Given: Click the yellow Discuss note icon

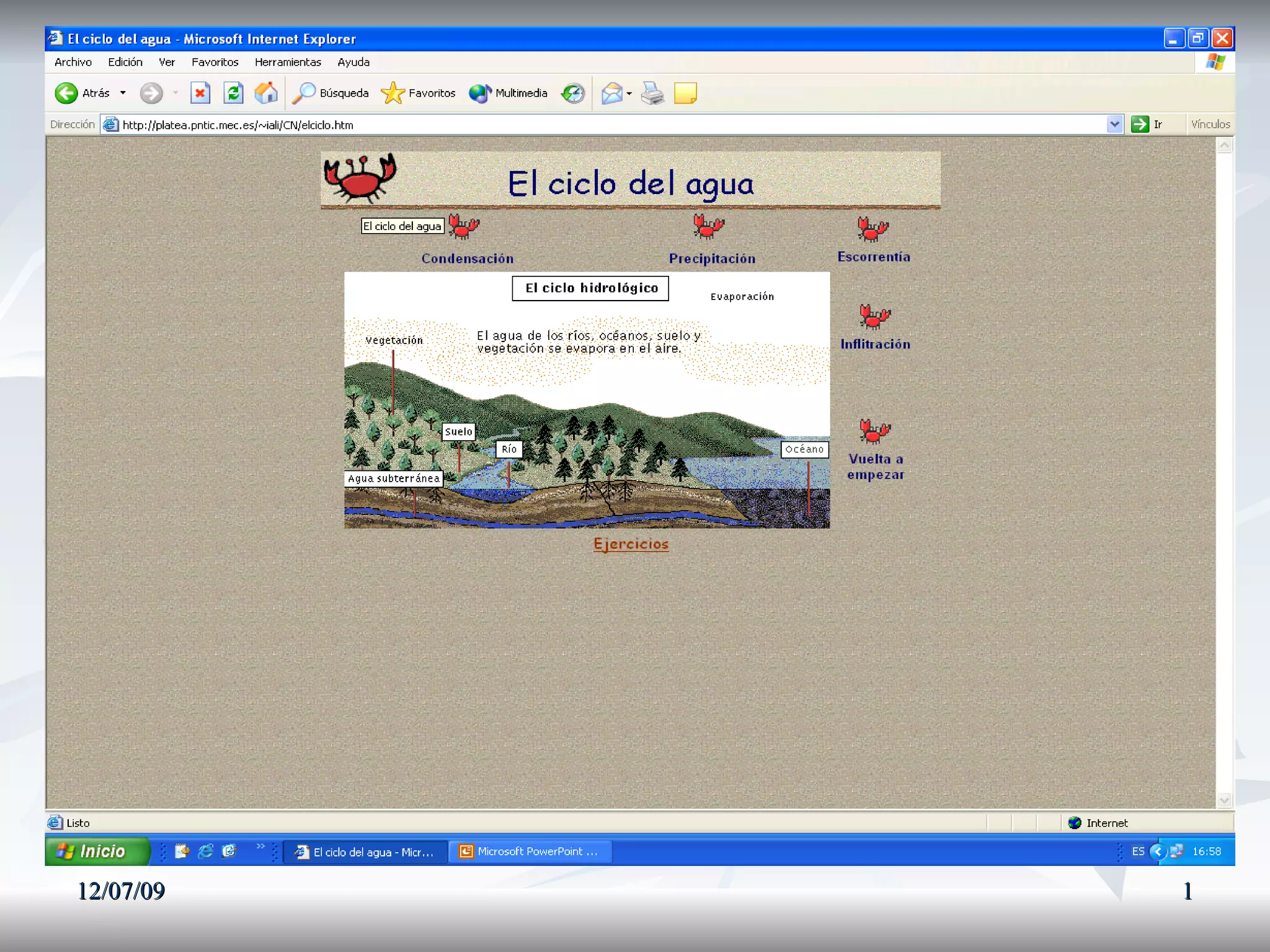Looking at the screenshot, I should [x=685, y=94].
